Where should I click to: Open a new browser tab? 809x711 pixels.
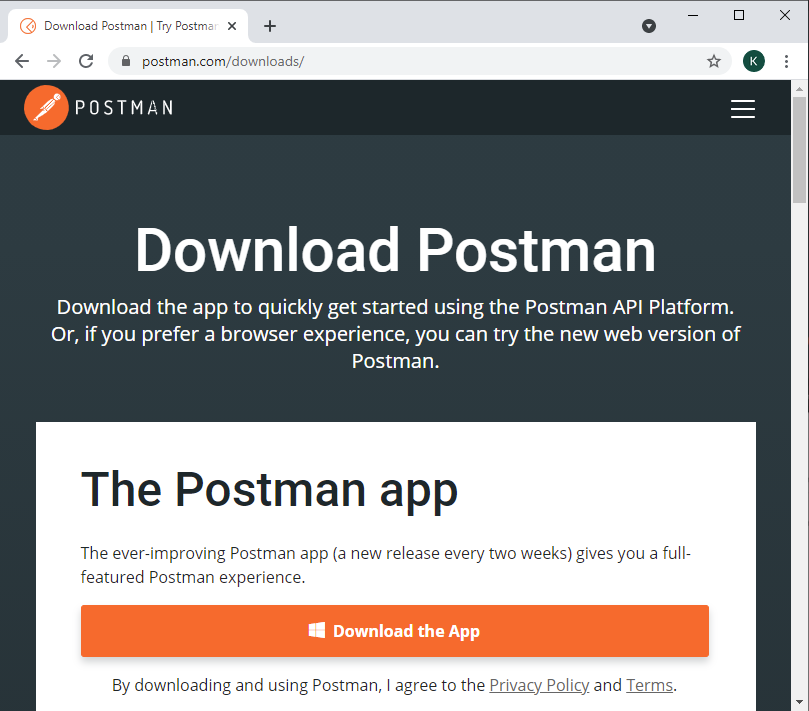click(270, 26)
